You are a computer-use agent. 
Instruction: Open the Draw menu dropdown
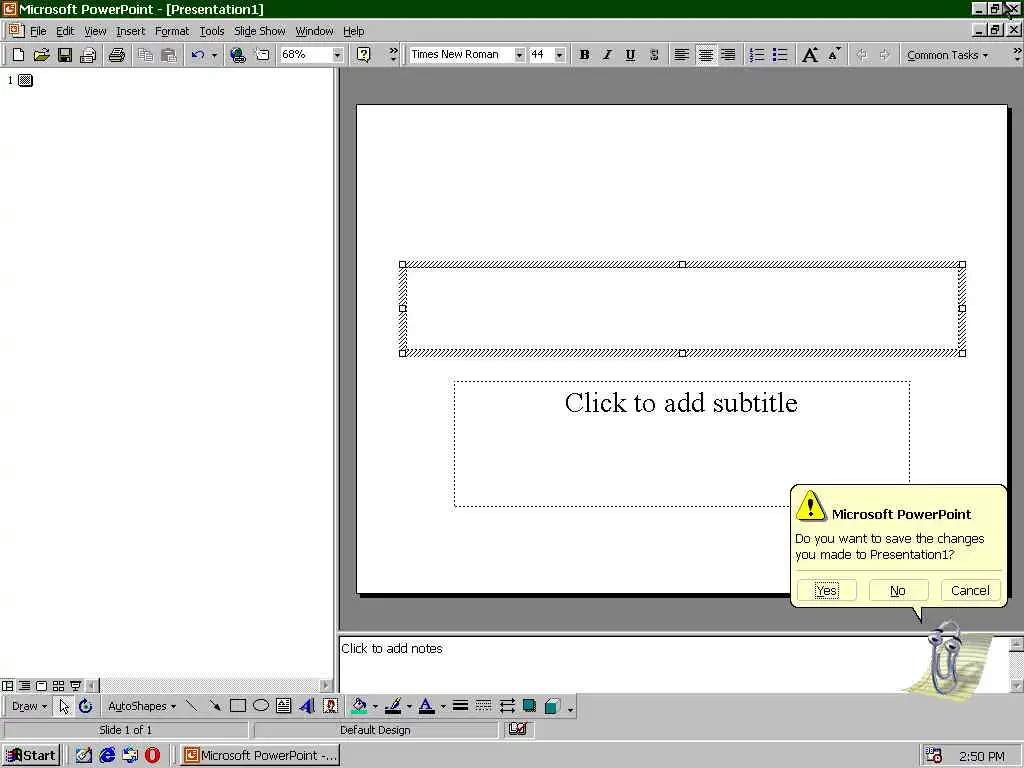click(x=29, y=706)
